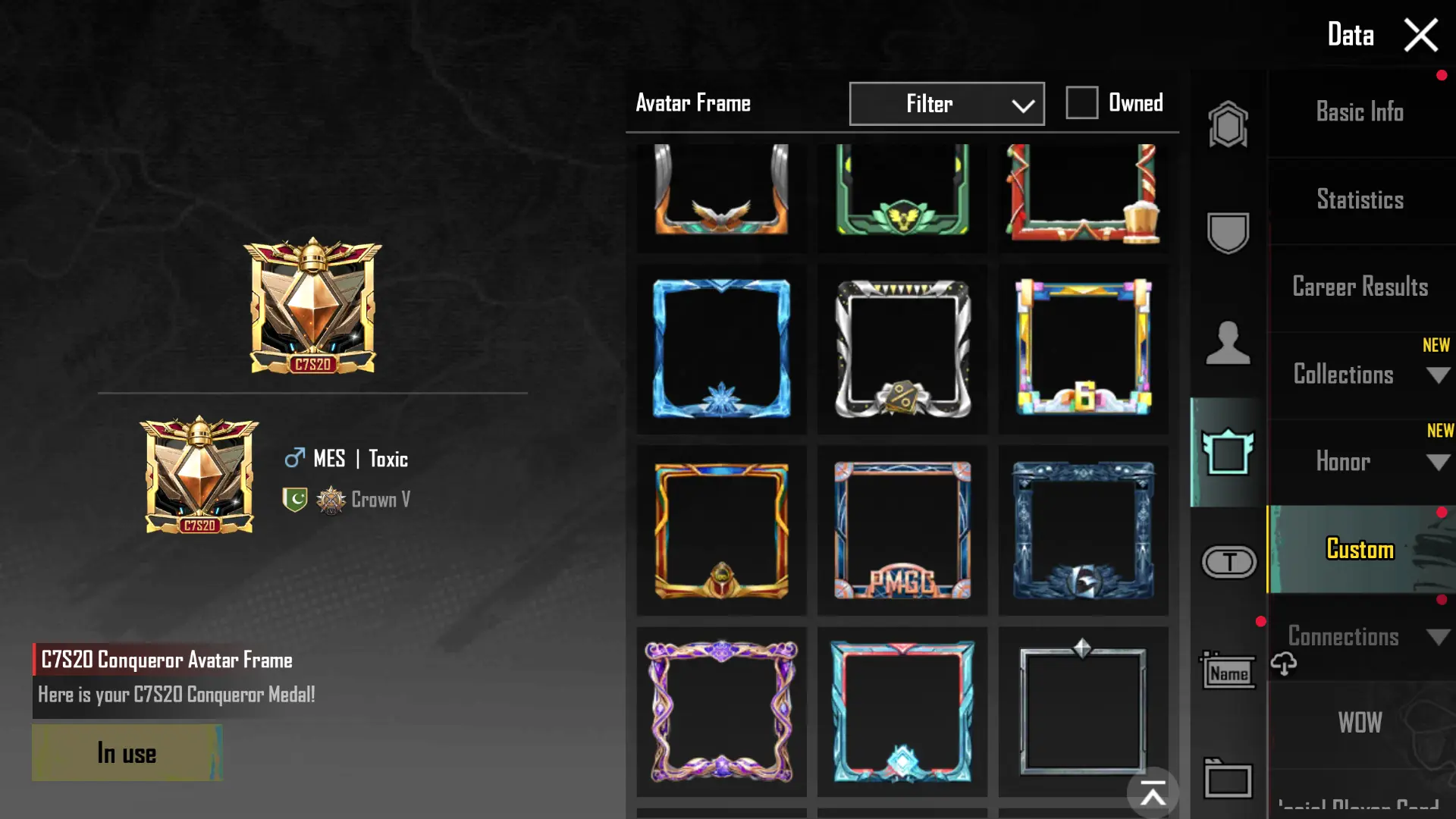
Task: Open the Name card icon
Action: pos(1228,670)
